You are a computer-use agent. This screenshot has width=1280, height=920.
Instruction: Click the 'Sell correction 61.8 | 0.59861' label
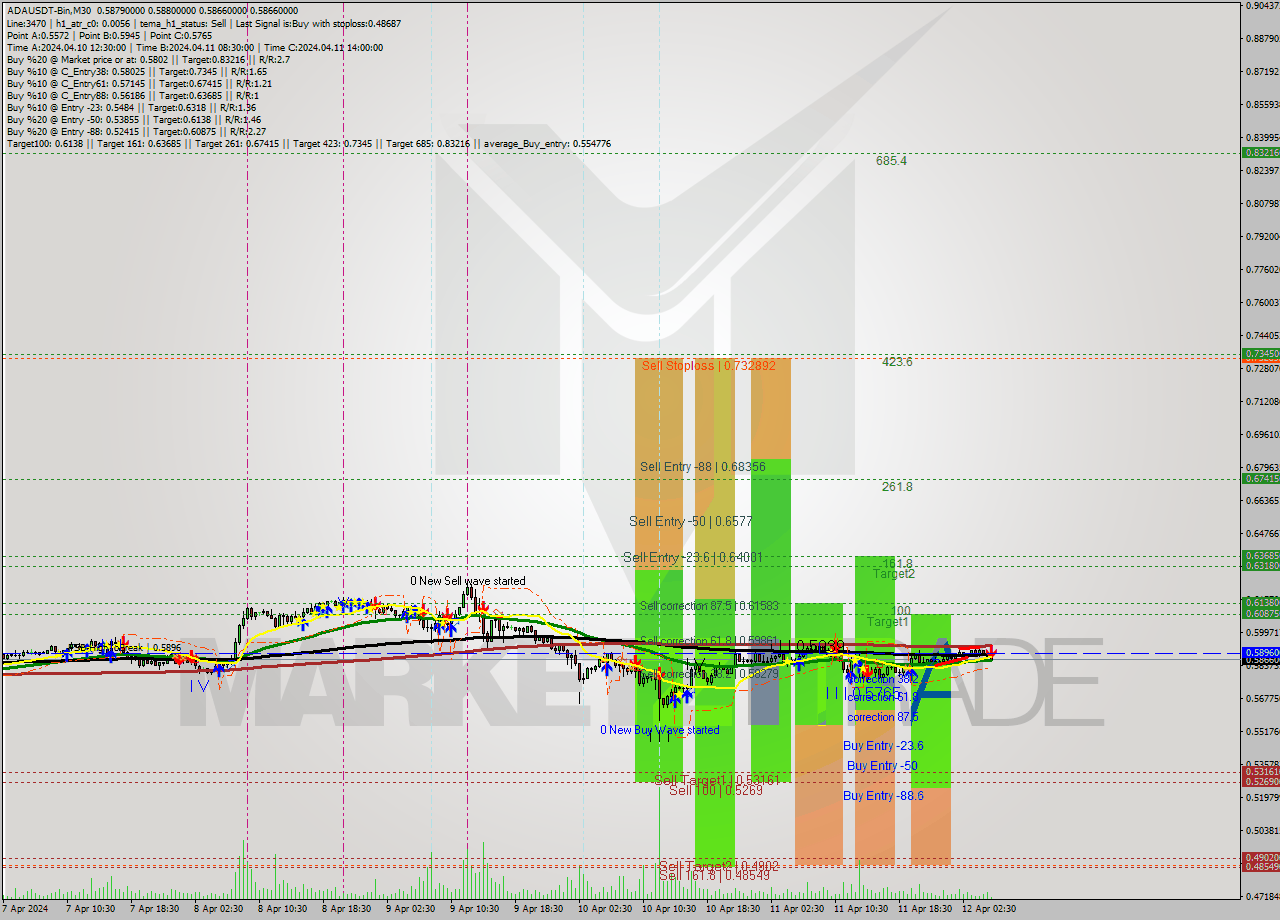(x=709, y=641)
